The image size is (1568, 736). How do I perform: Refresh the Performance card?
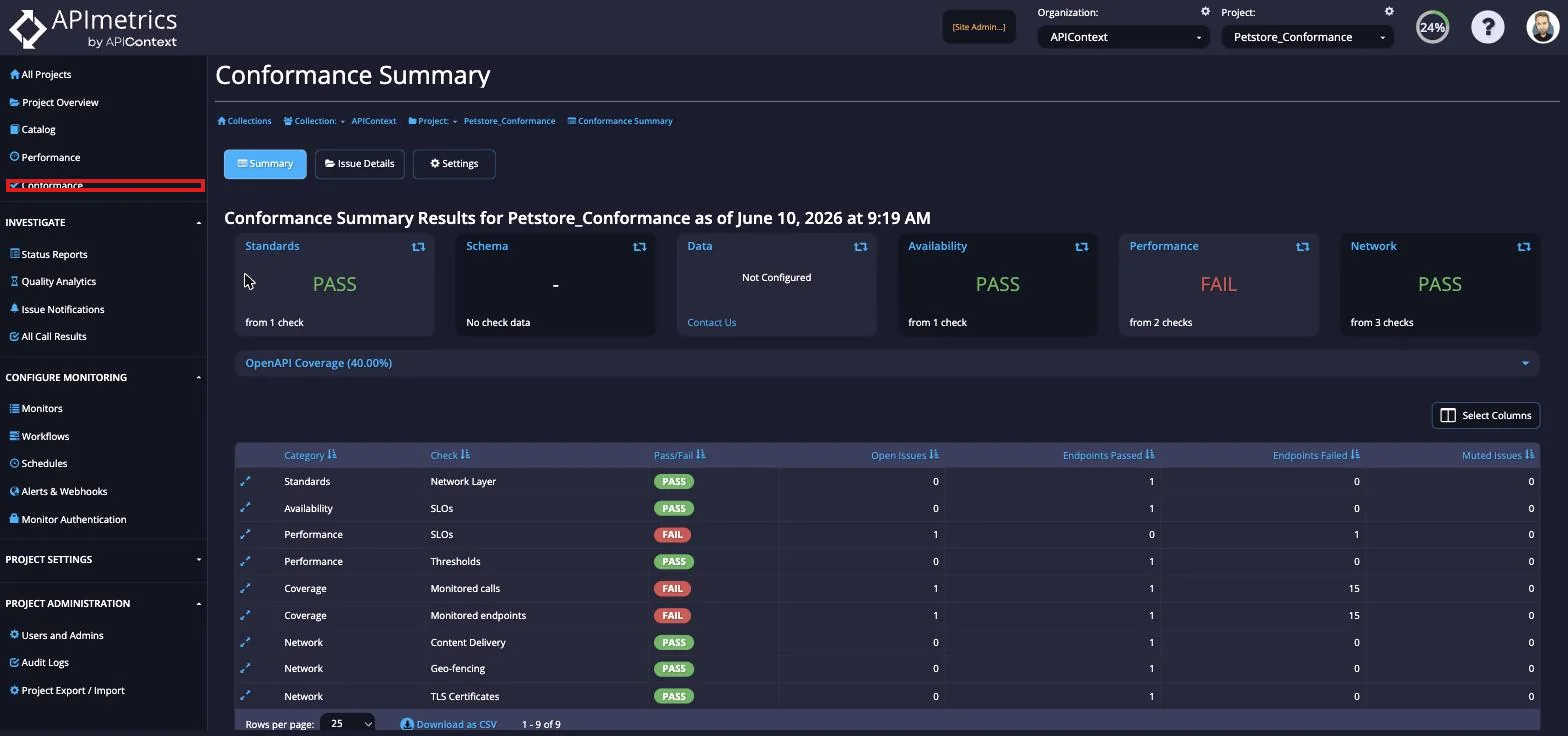click(1302, 246)
